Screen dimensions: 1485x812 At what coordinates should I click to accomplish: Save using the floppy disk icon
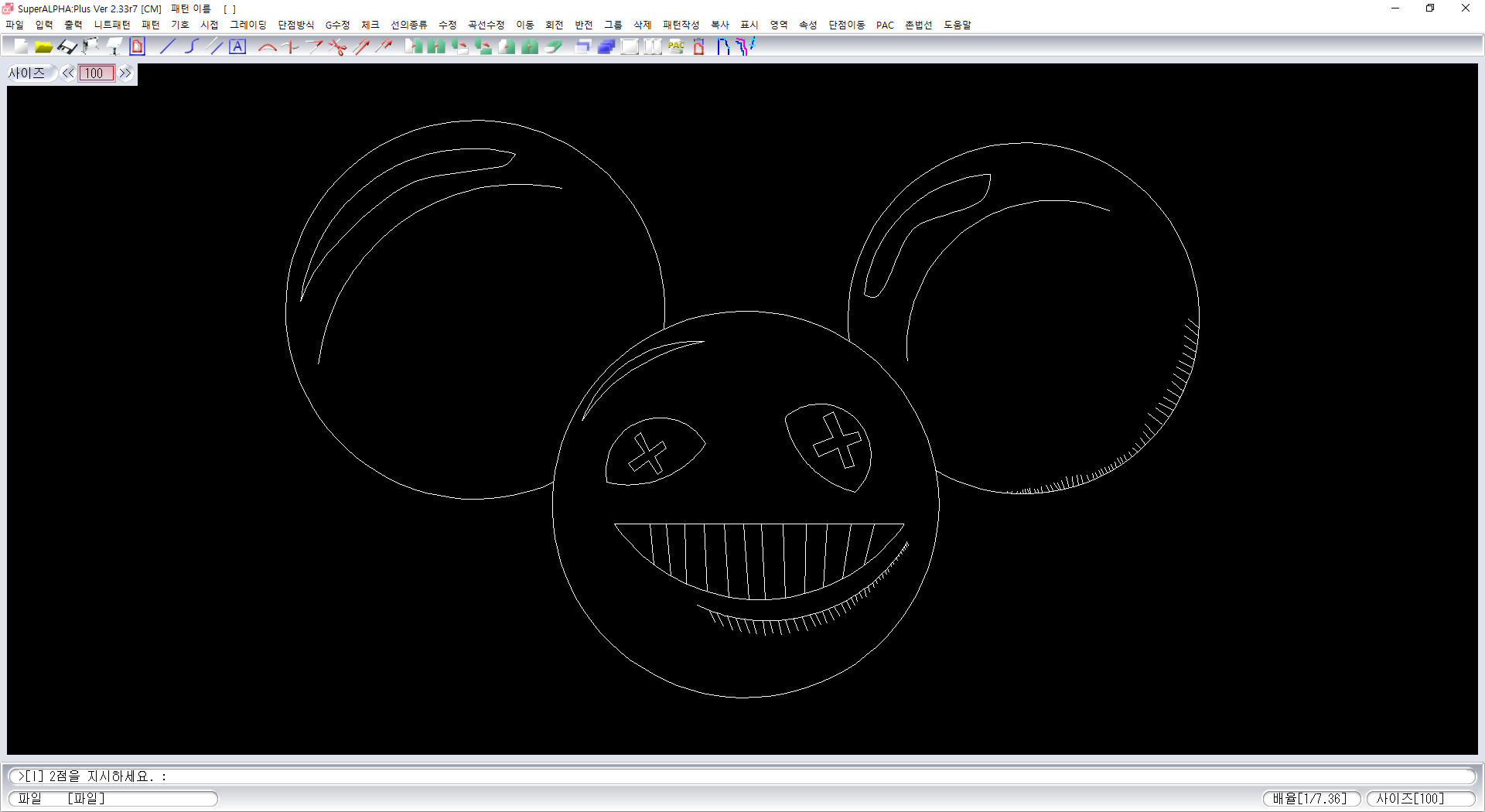tap(67, 47)
